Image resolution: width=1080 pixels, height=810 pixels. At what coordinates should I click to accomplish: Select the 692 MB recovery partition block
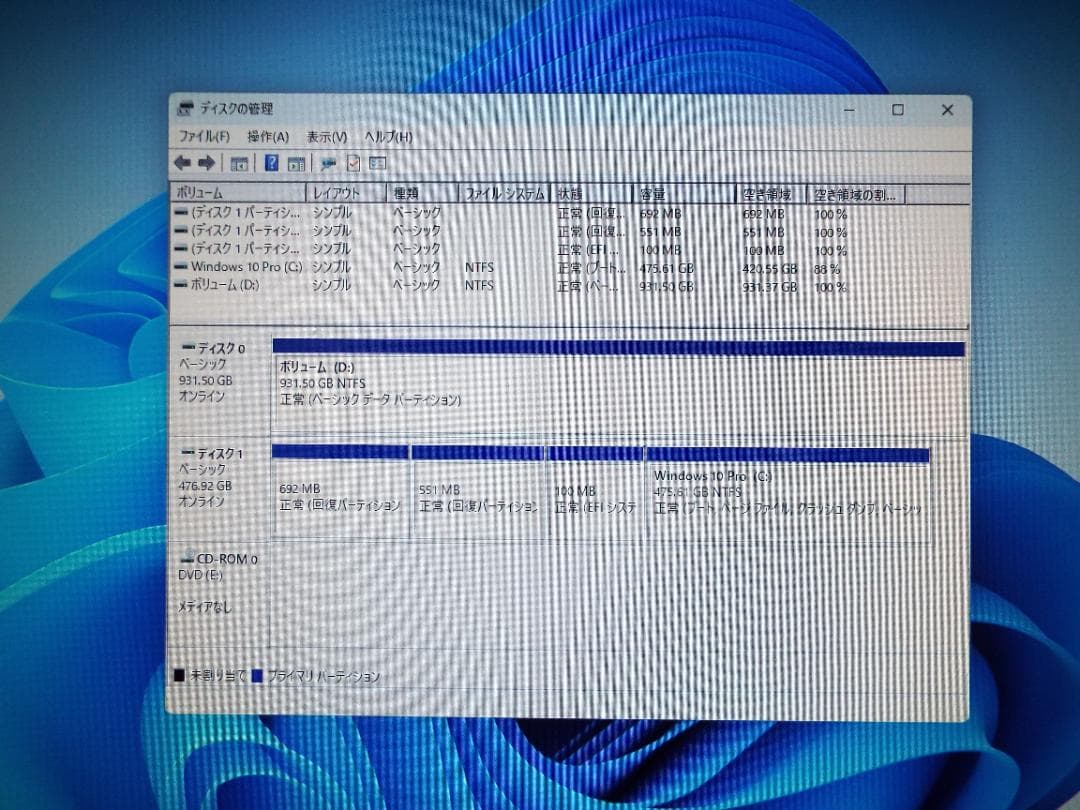click(x=340, y=491)
